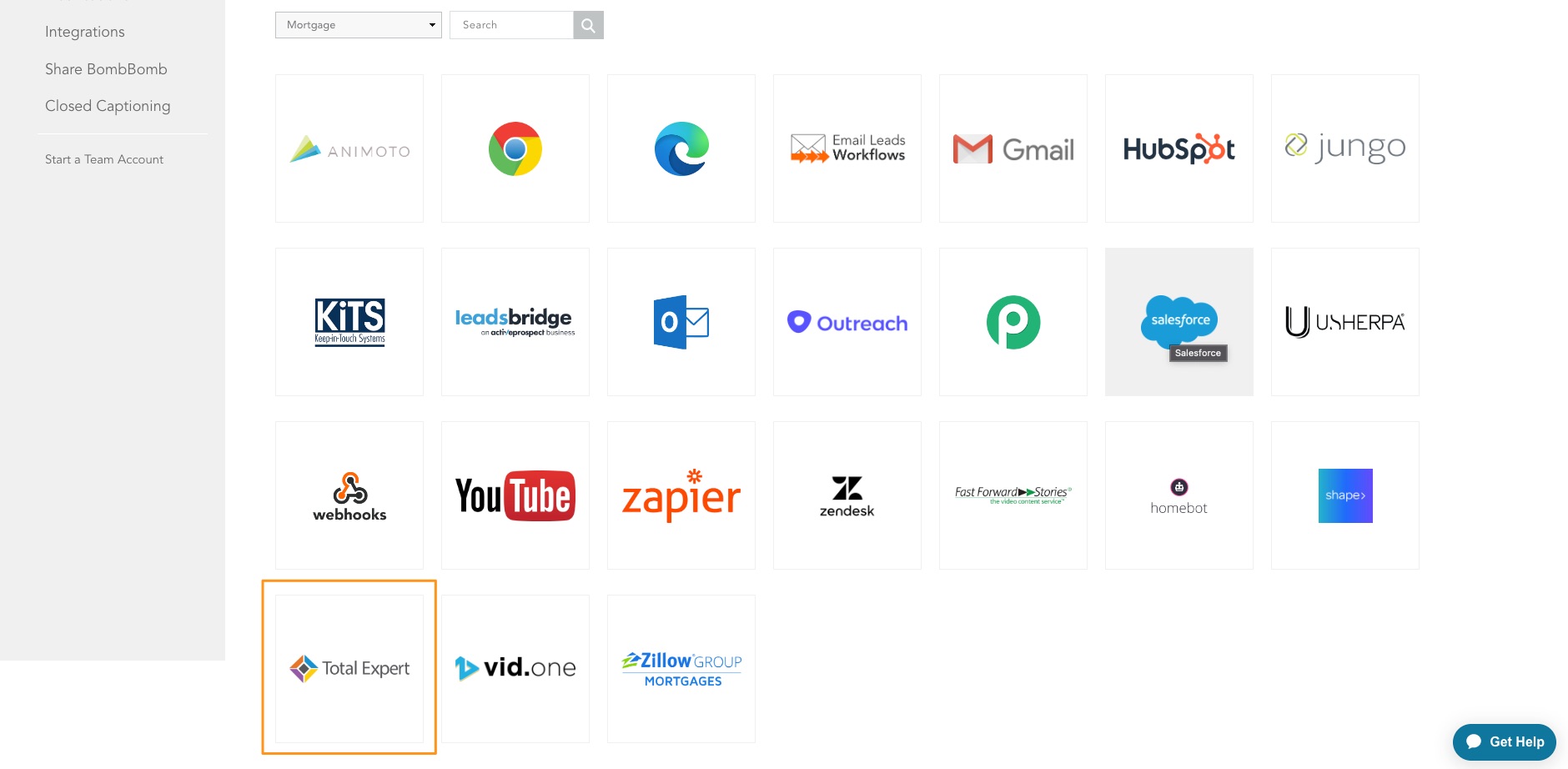Viewport: 1568px width, 769px height.
Task: Open the Jungo integration
Action: [x=1345, y=148]
